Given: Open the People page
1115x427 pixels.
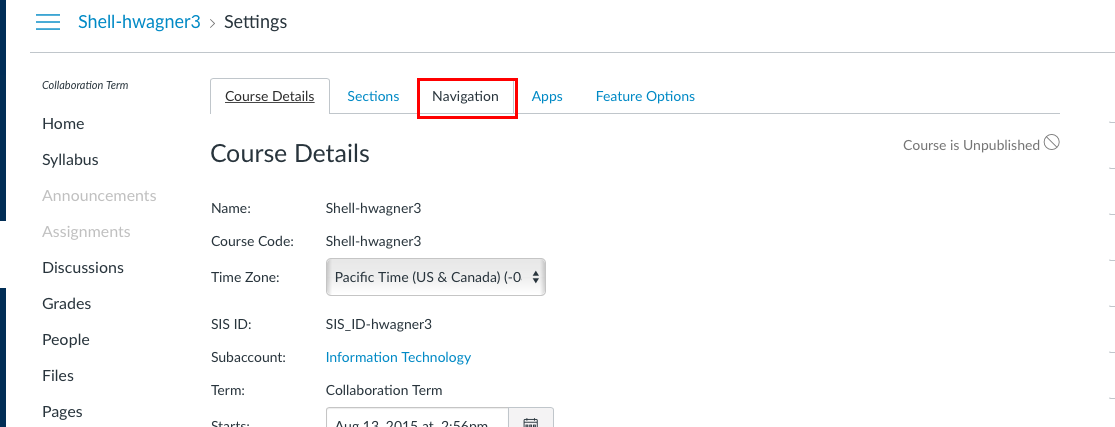Looking at the screenshot, I should tap(66, 340).
